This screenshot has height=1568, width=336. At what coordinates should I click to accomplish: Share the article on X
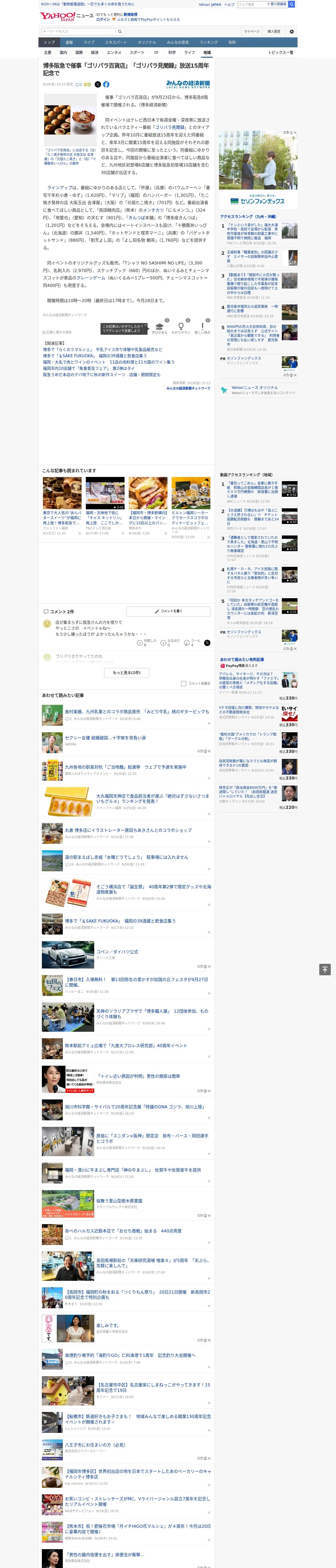click(98, 85)
